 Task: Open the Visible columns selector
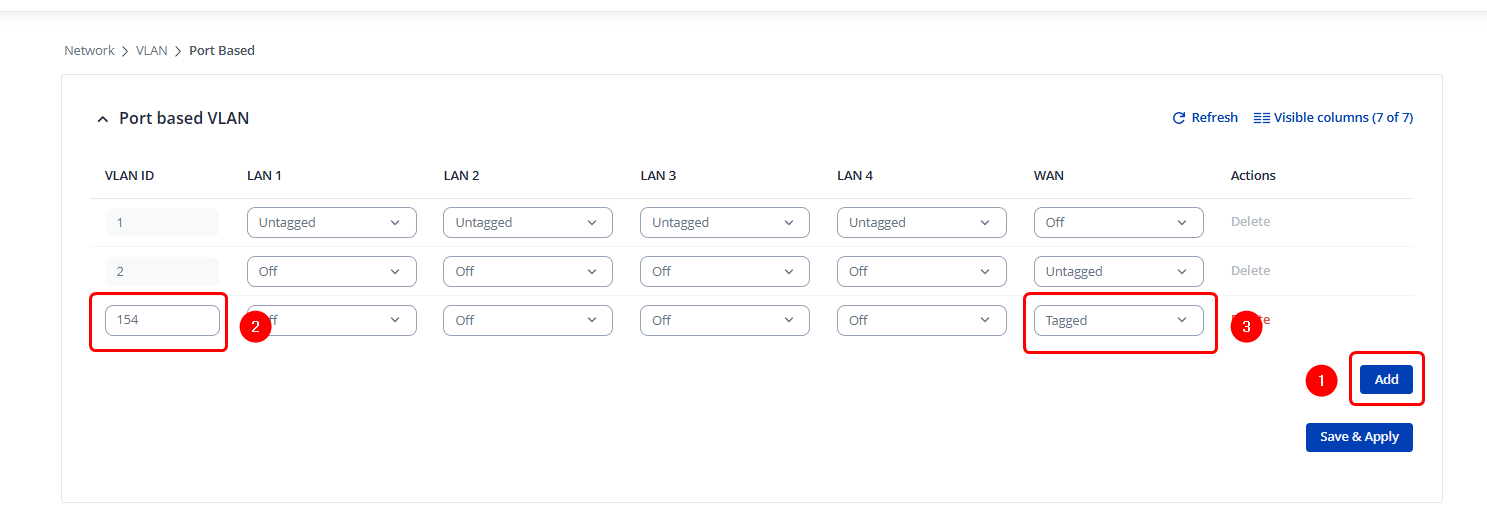(x=1333, y=118)
